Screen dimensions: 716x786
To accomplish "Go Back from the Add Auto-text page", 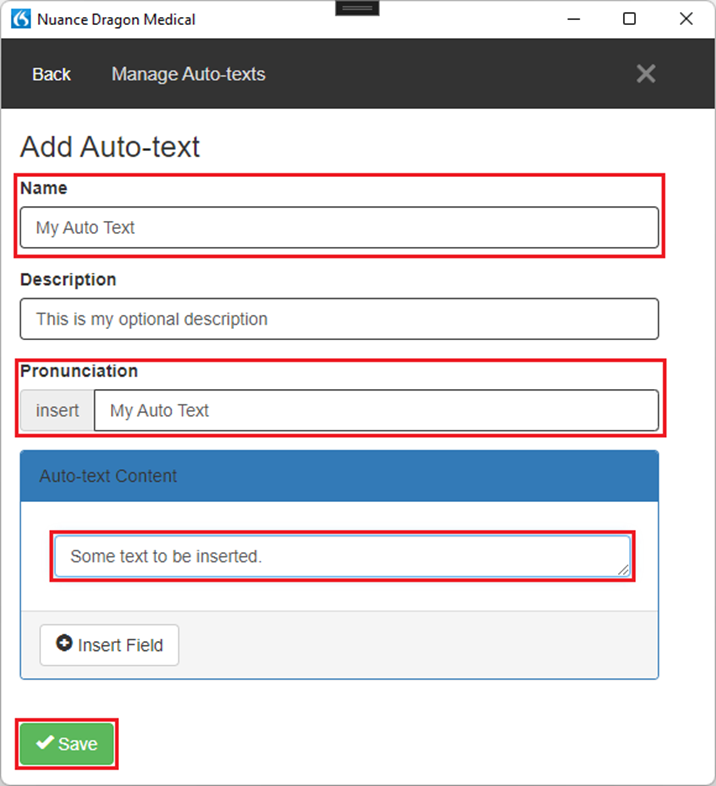I will coord(51,74).
